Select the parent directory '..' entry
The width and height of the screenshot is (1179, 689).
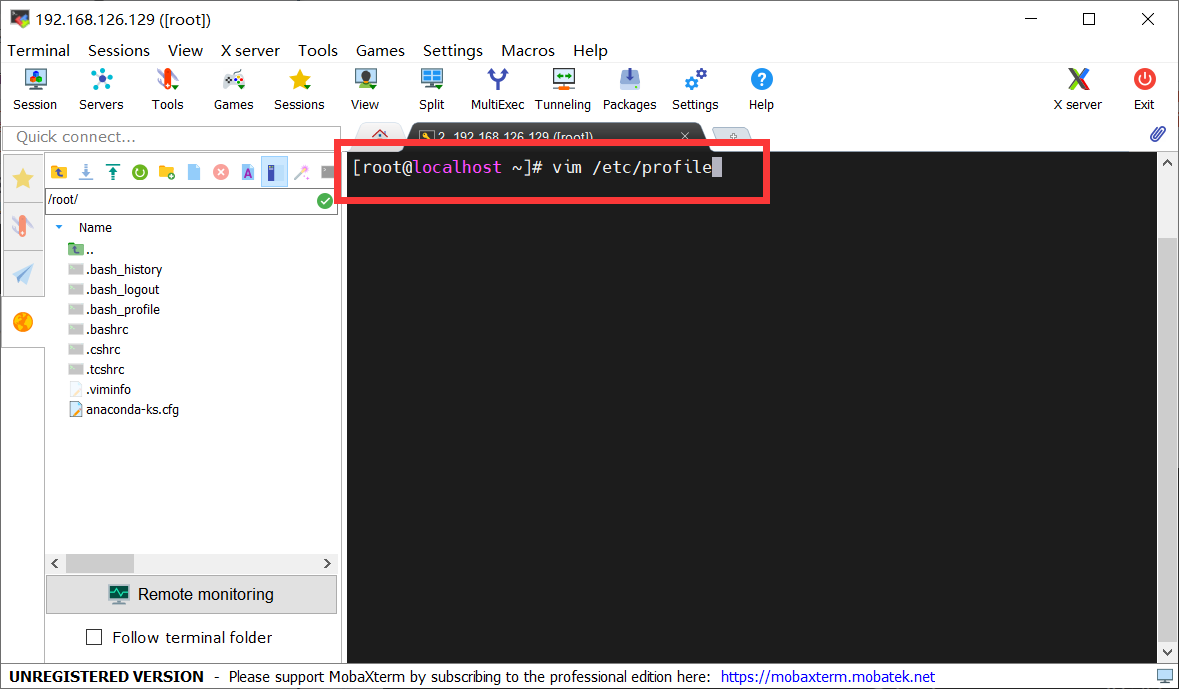(x=81, y=250)
